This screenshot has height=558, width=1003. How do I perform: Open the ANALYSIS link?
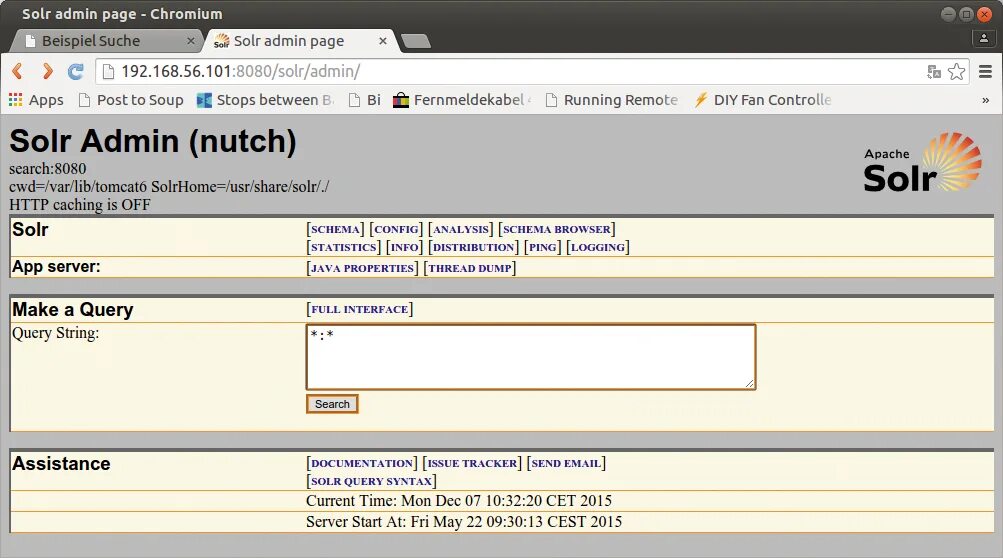pos(461,229)
